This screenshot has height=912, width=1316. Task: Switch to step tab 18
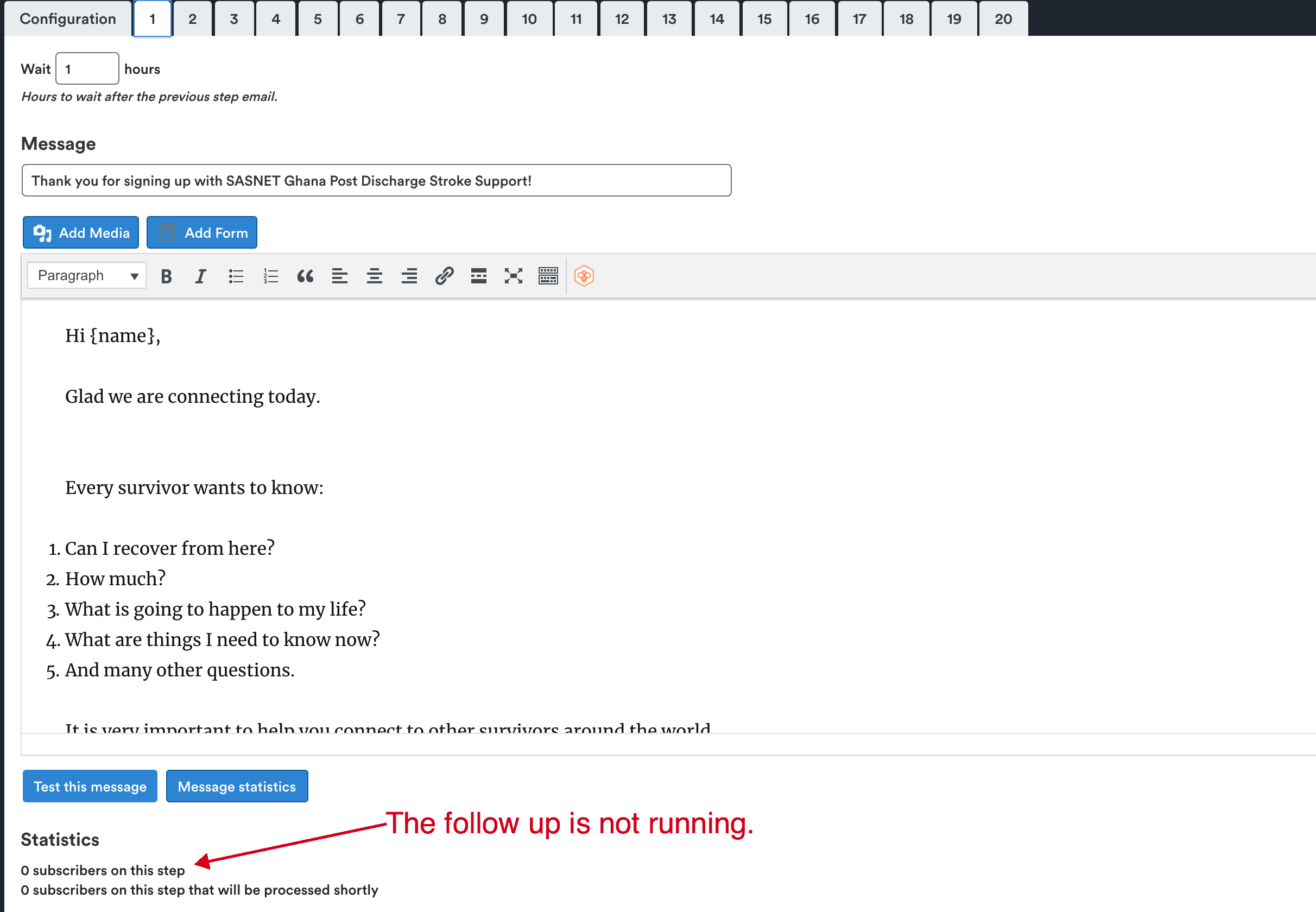coord(906,19)
